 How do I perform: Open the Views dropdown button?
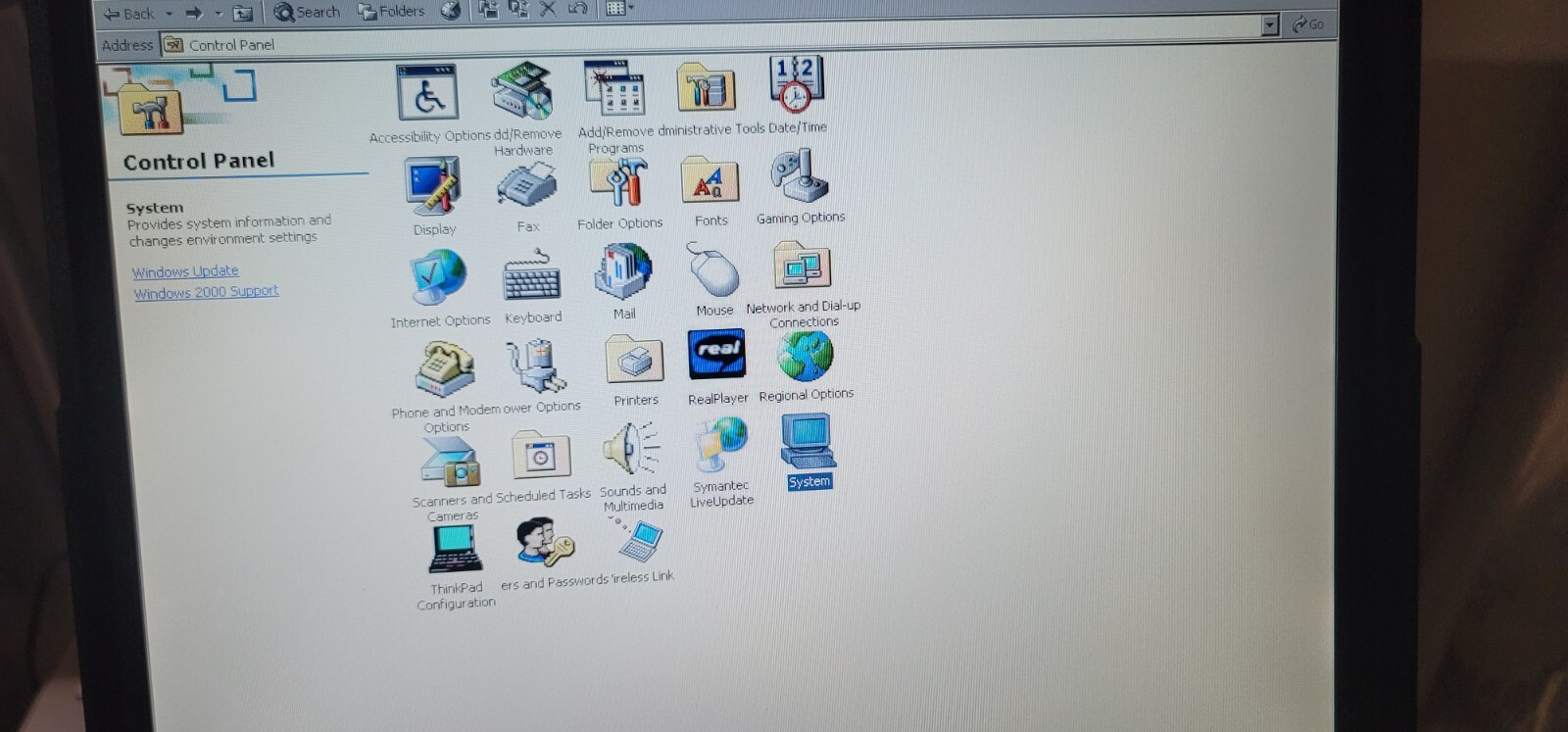click(x=619, y=9)
